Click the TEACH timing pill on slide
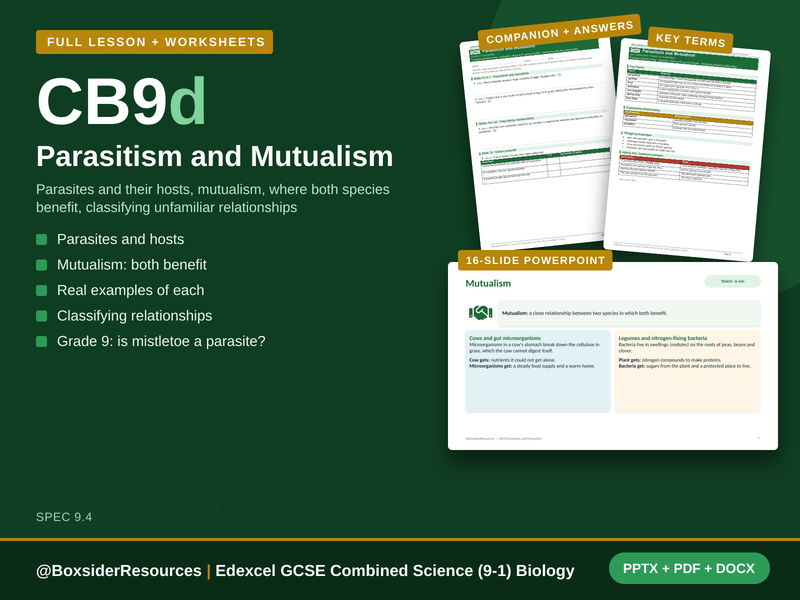Image resolution: width=800 pixels, height=600 pixels. [x=733, y=281]
